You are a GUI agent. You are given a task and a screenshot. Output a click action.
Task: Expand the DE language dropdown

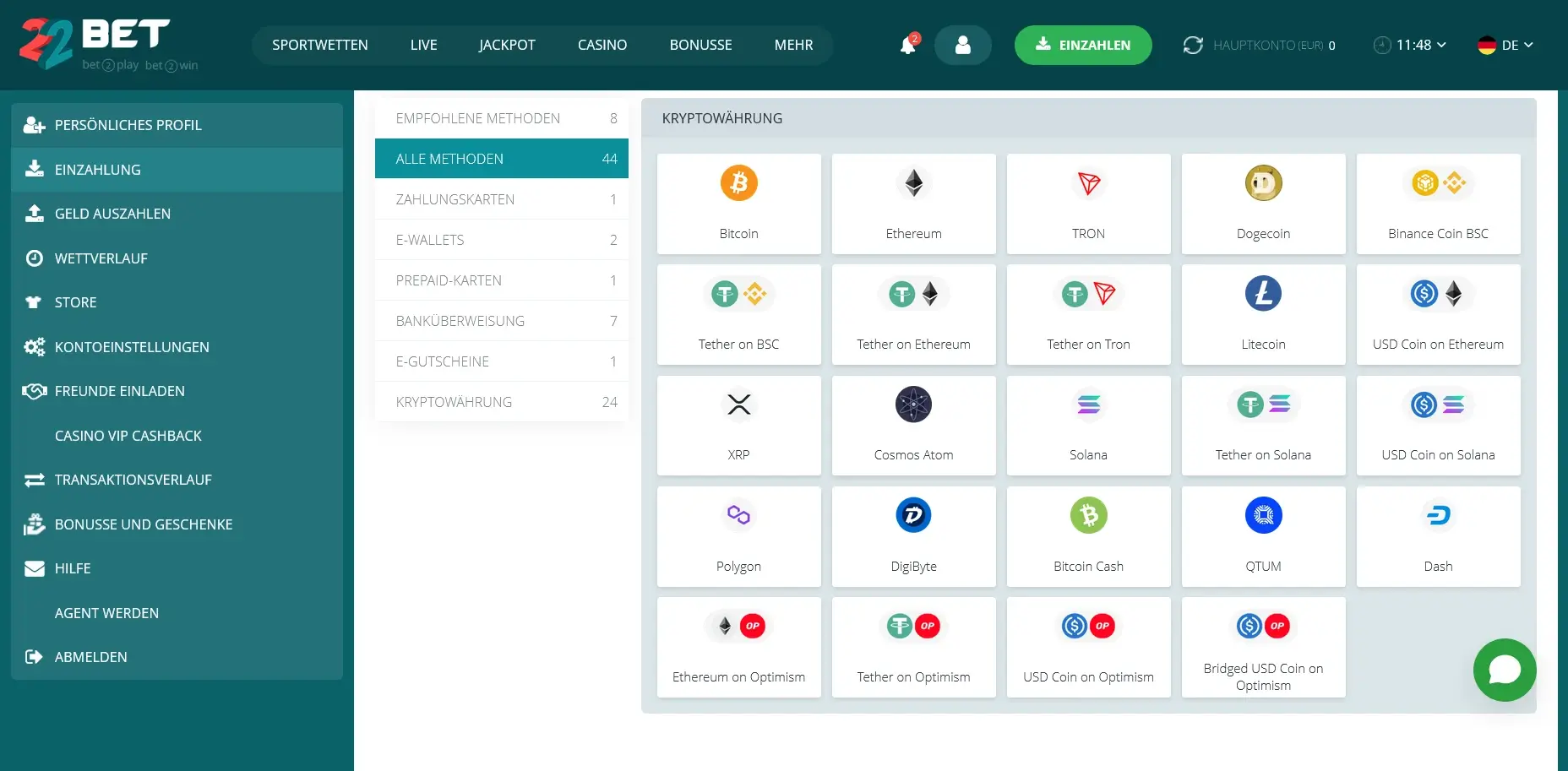coord(1505,45)
